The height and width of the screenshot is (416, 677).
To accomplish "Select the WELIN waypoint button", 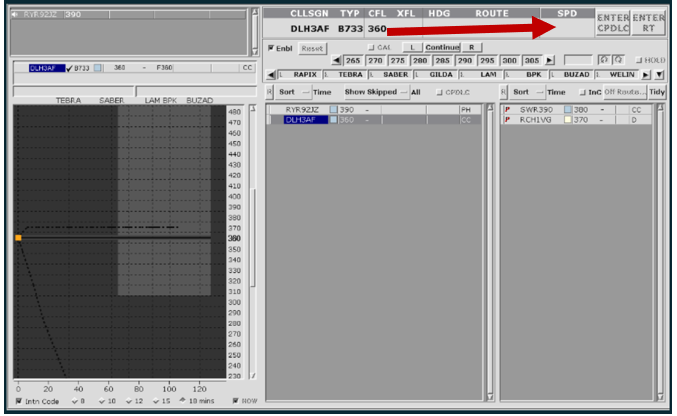I will (617, 75).
